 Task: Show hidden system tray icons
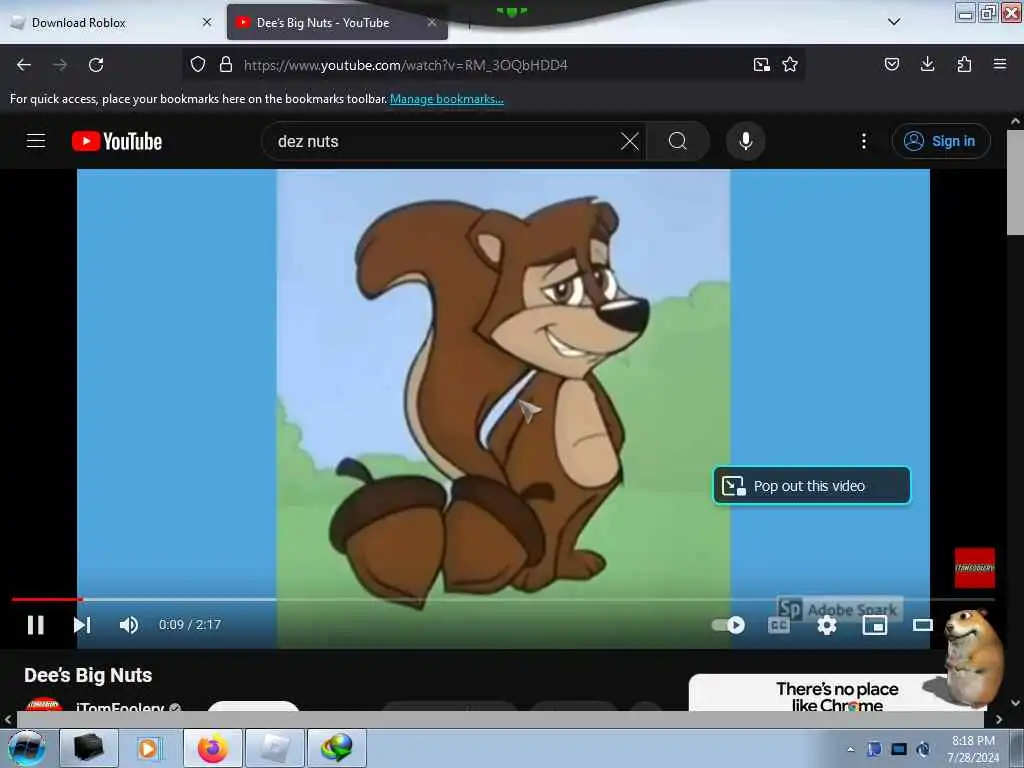pyautogui.click(x=850, y=749)
